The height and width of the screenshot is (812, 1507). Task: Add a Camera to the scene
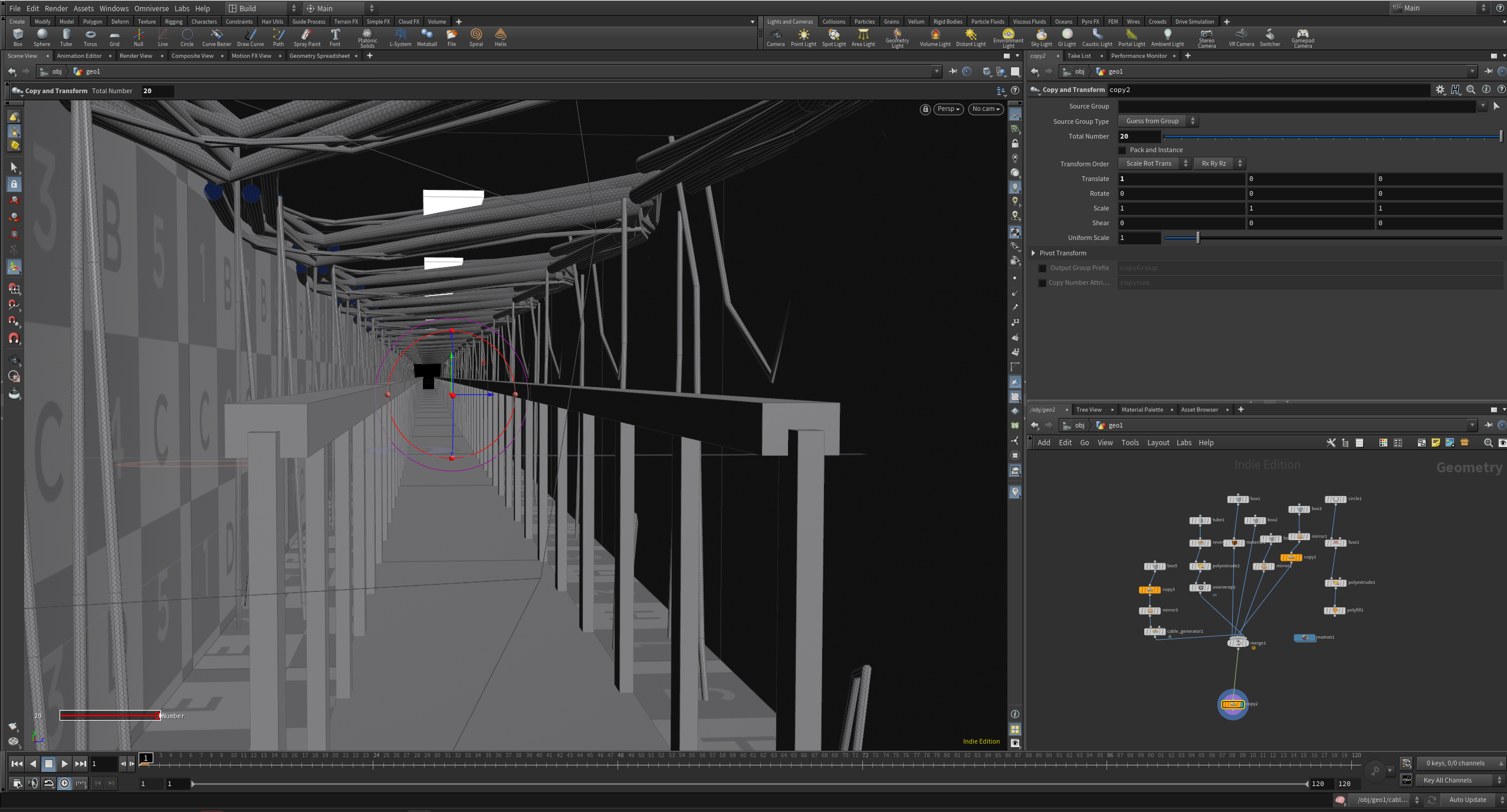pos(776,38)
